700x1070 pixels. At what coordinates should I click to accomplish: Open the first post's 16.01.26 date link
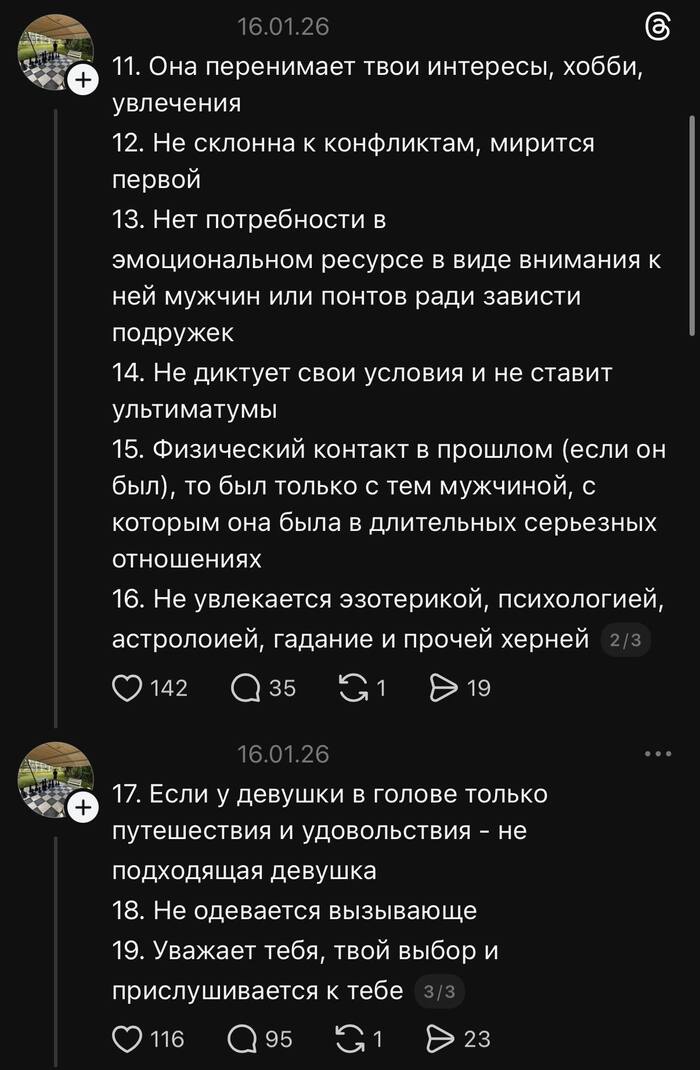[283, 27]
